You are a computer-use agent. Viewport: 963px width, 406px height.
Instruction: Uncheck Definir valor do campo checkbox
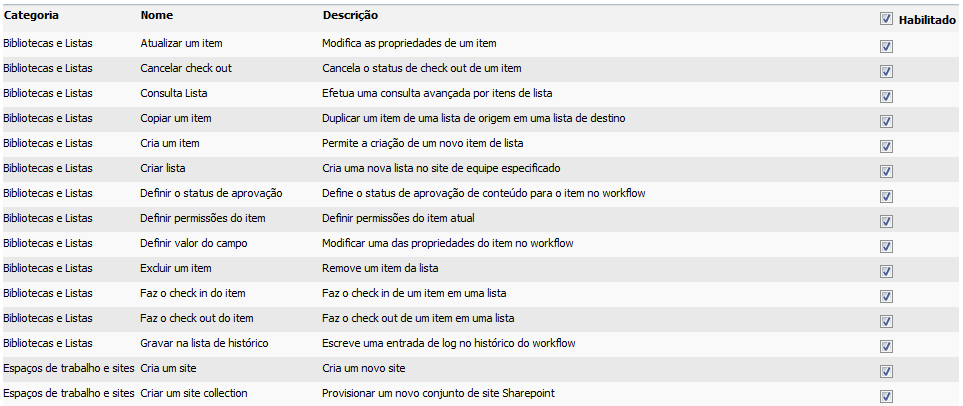click(886, 246)
